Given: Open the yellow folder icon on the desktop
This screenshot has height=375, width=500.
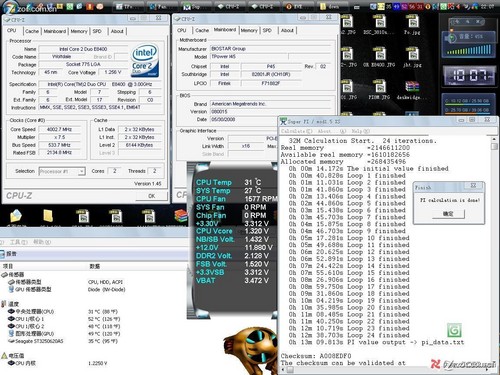Looking at the screenshot, I should [x=48, y=216].
